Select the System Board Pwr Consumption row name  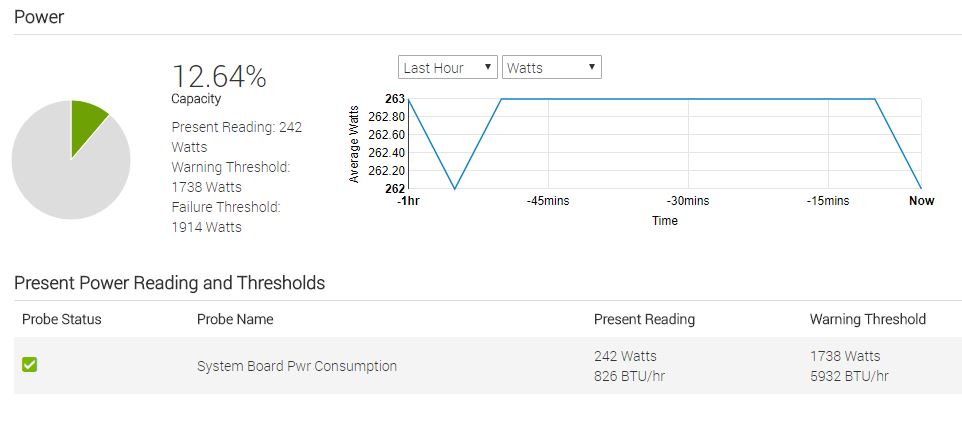[x=297, y=366]
